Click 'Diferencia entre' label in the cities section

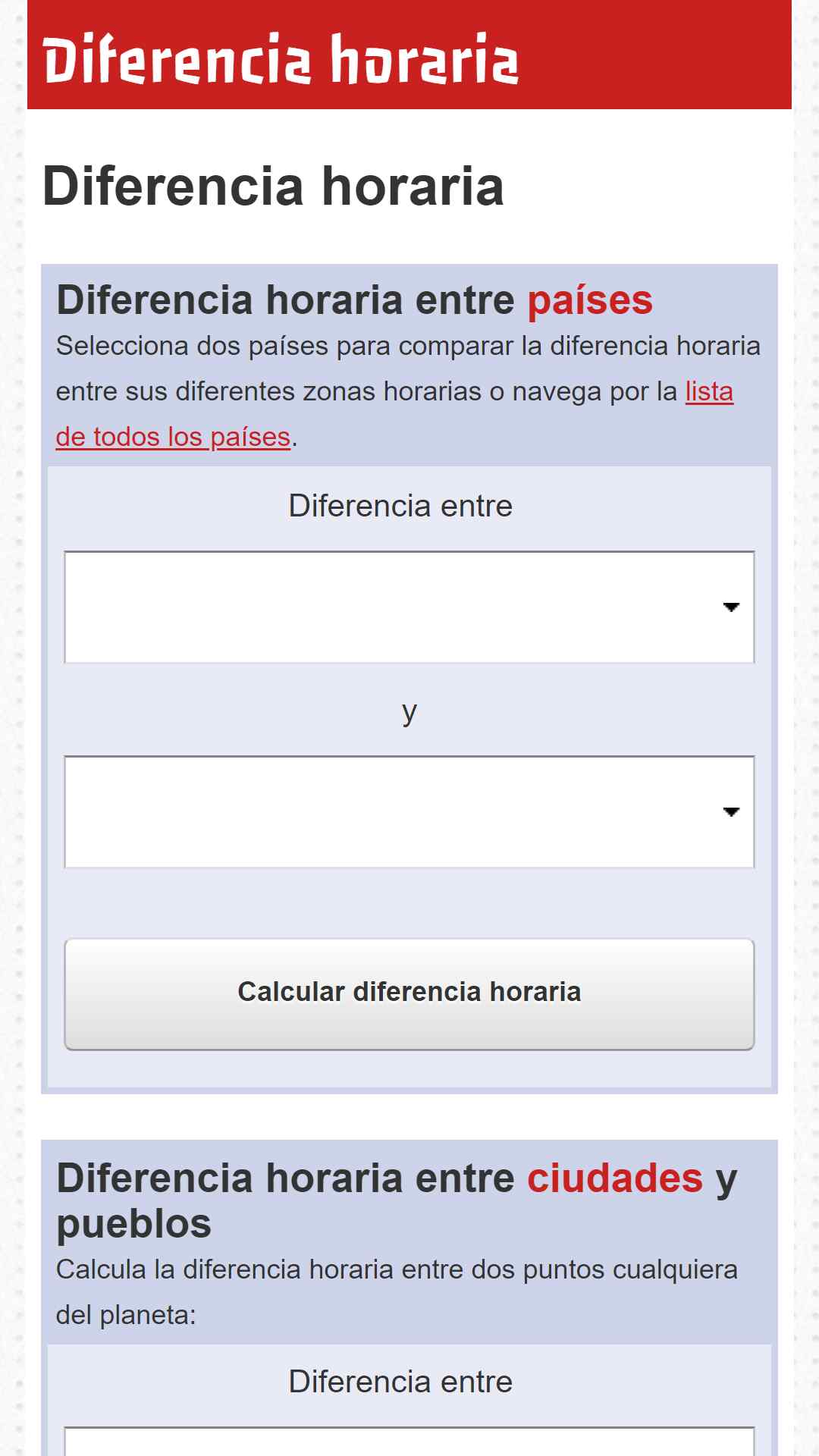400,1382
